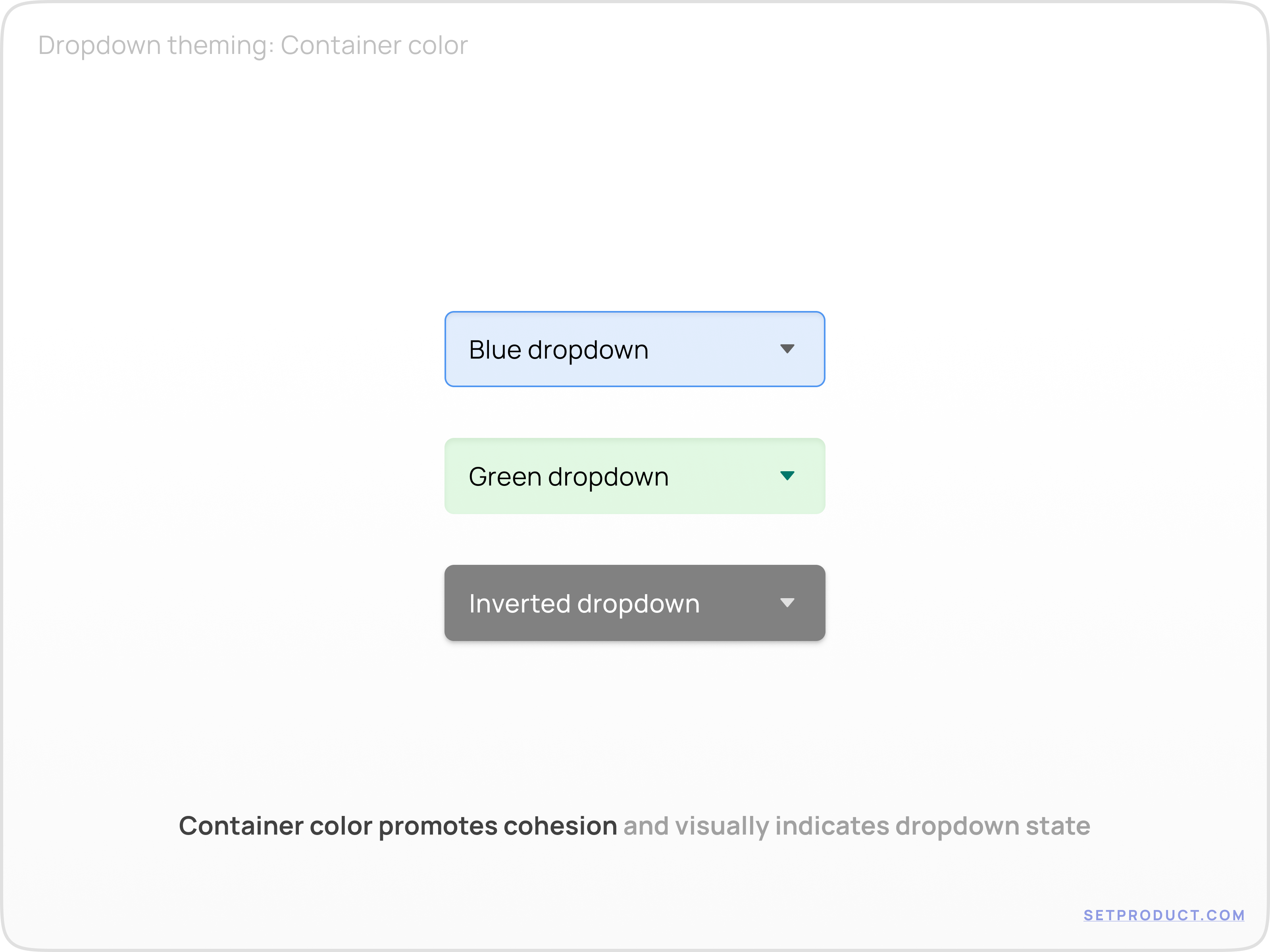The image size is (1270, 952).
Task: Visit the SETPRODUCT.COM link
Action: click(1164, 915)
